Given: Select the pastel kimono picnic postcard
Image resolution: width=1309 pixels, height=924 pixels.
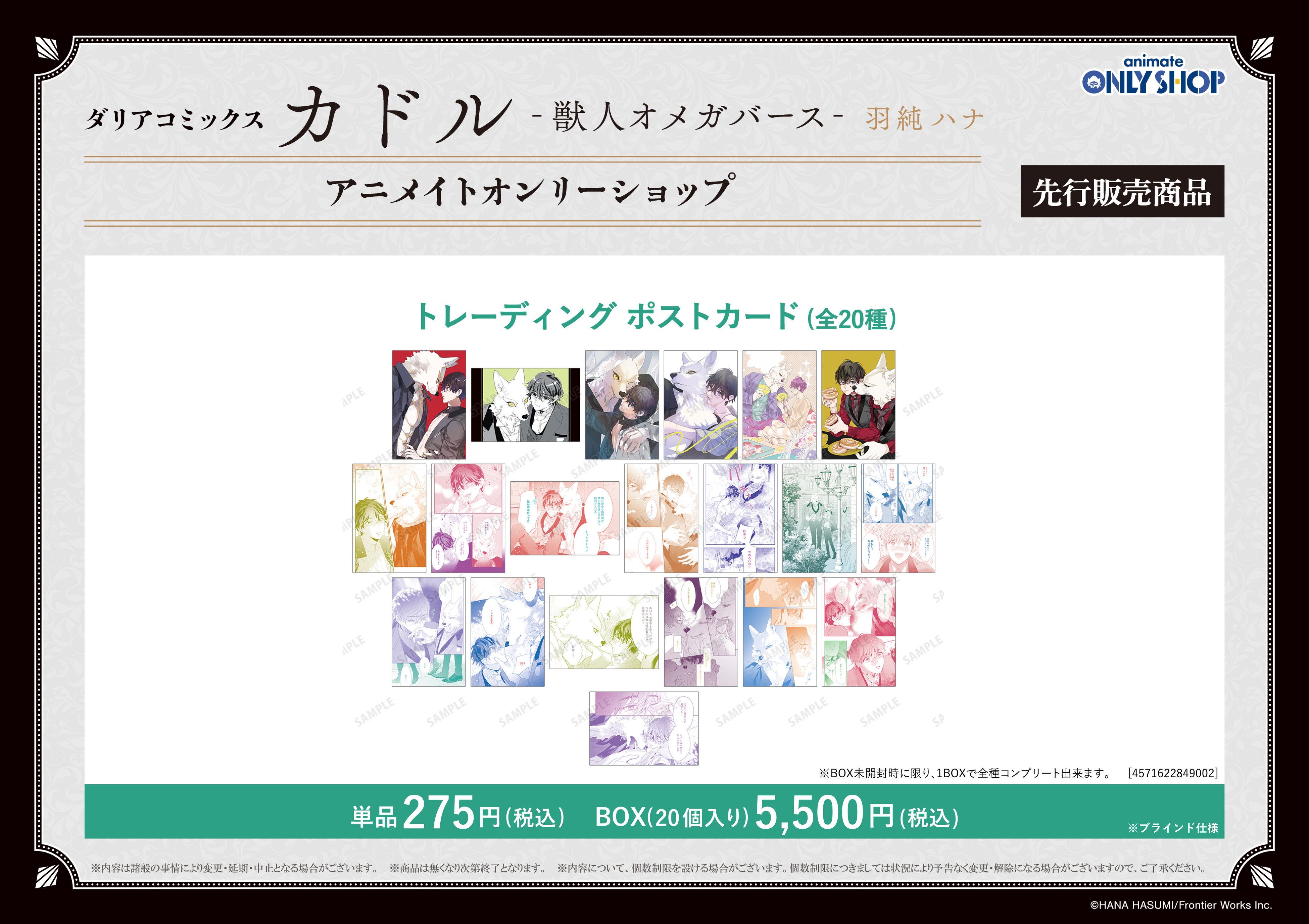Looking at the screenshot, I should 779,405.
